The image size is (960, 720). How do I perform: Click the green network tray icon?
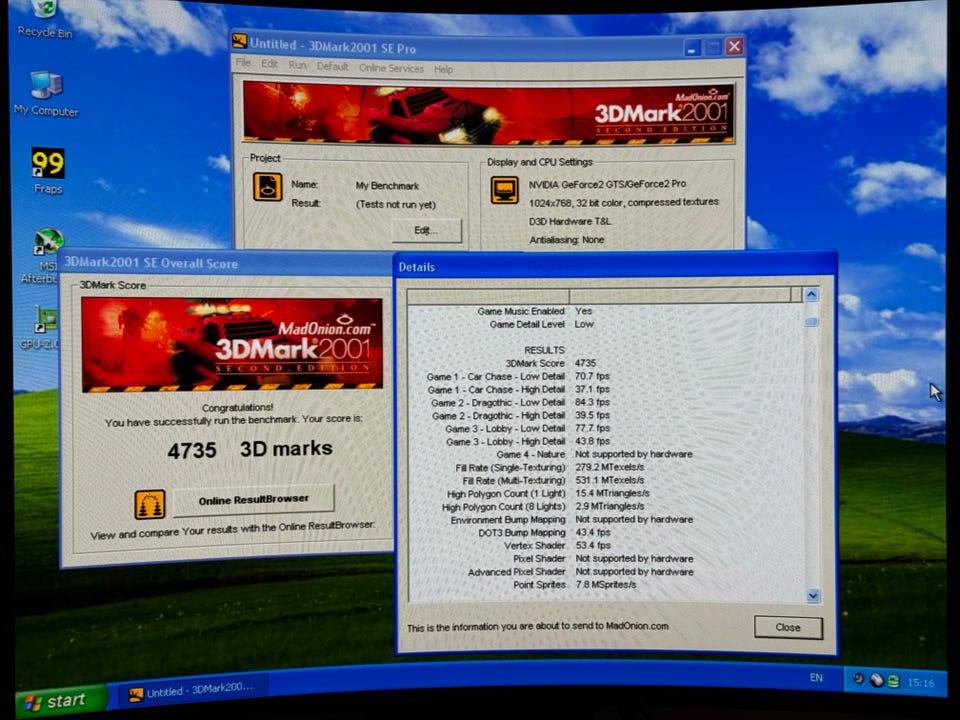[x=894, y=681]
